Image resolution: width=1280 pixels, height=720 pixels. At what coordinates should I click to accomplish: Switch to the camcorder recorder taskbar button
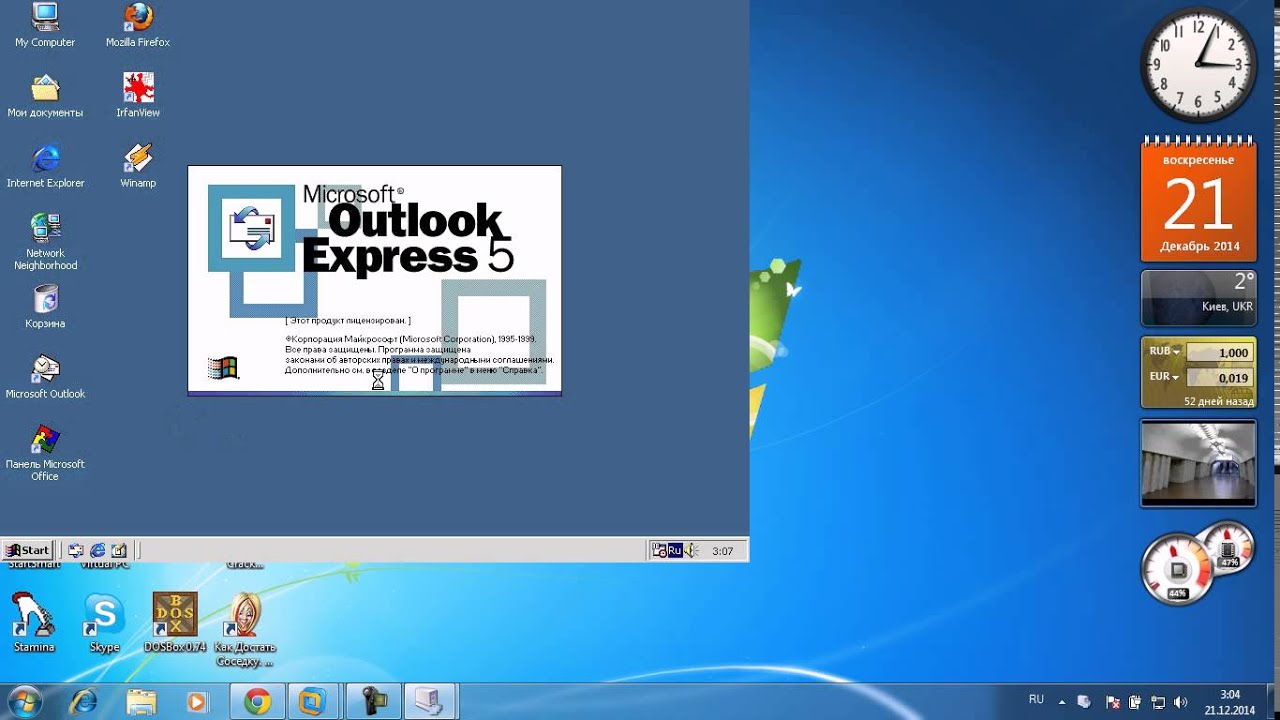point(373,702)
